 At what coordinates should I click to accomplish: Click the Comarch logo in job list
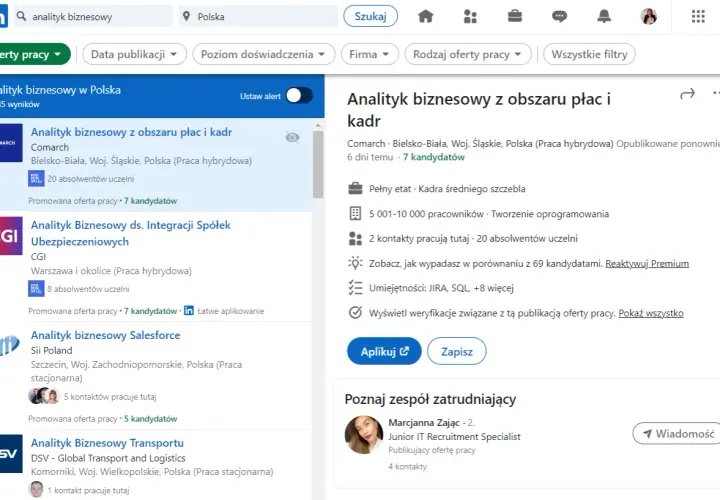coord(11,143)
